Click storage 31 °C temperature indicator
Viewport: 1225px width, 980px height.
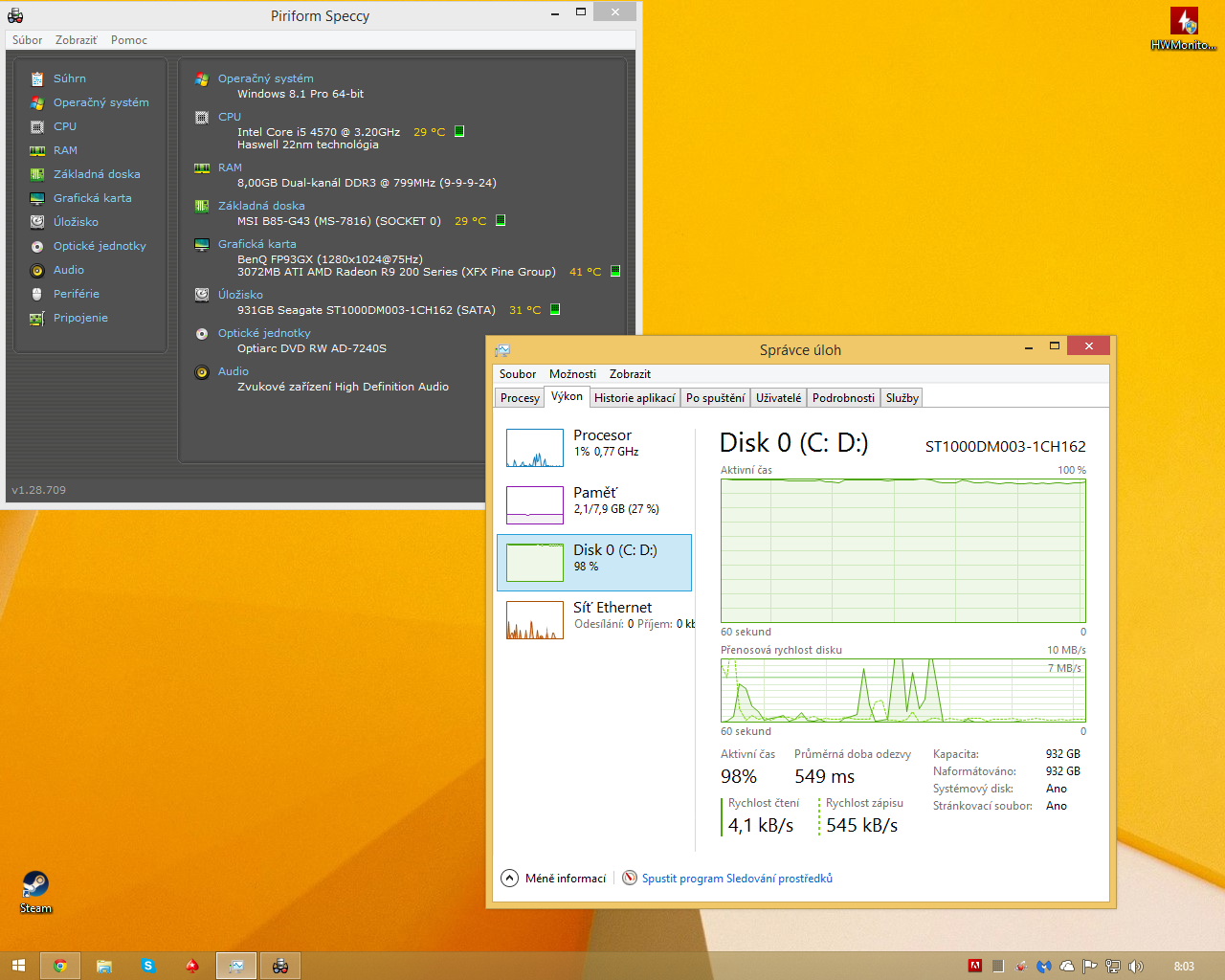[x=555, y=309]
